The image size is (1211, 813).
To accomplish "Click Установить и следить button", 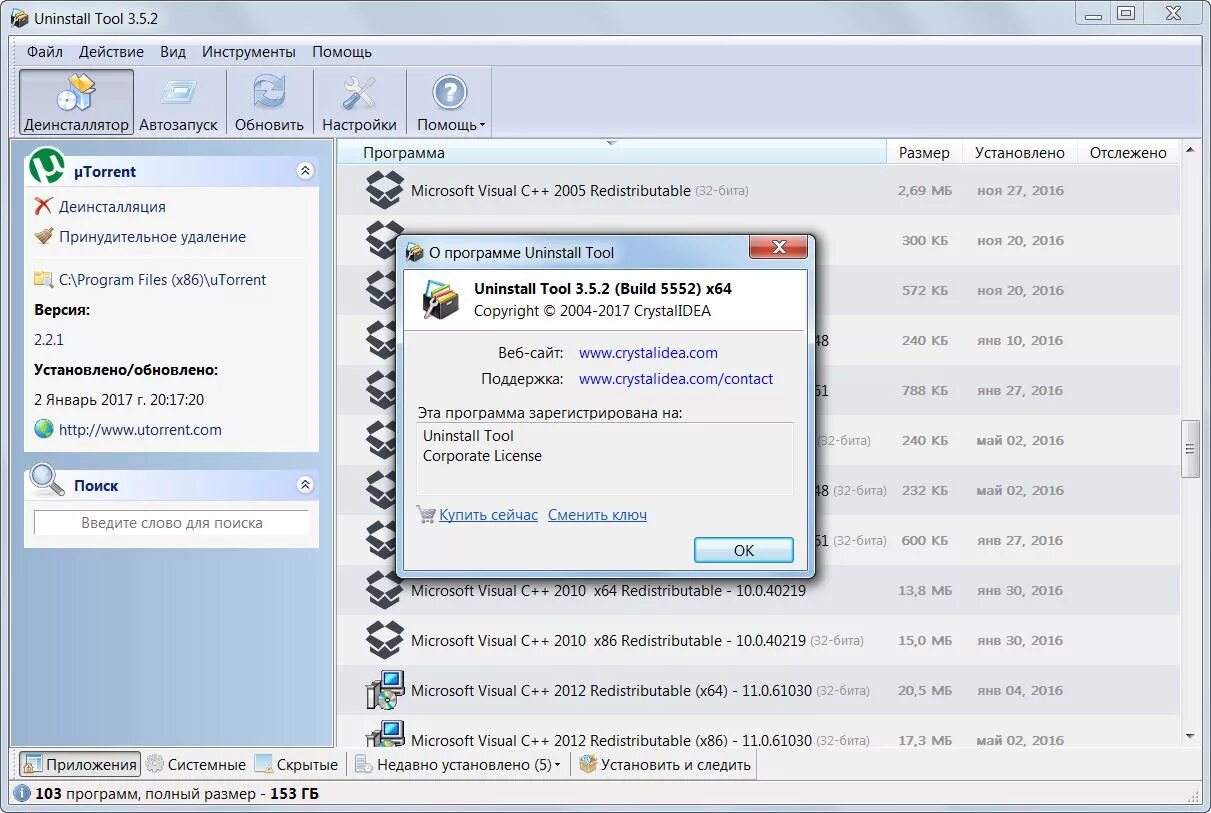I will click(x=665, y=764).
